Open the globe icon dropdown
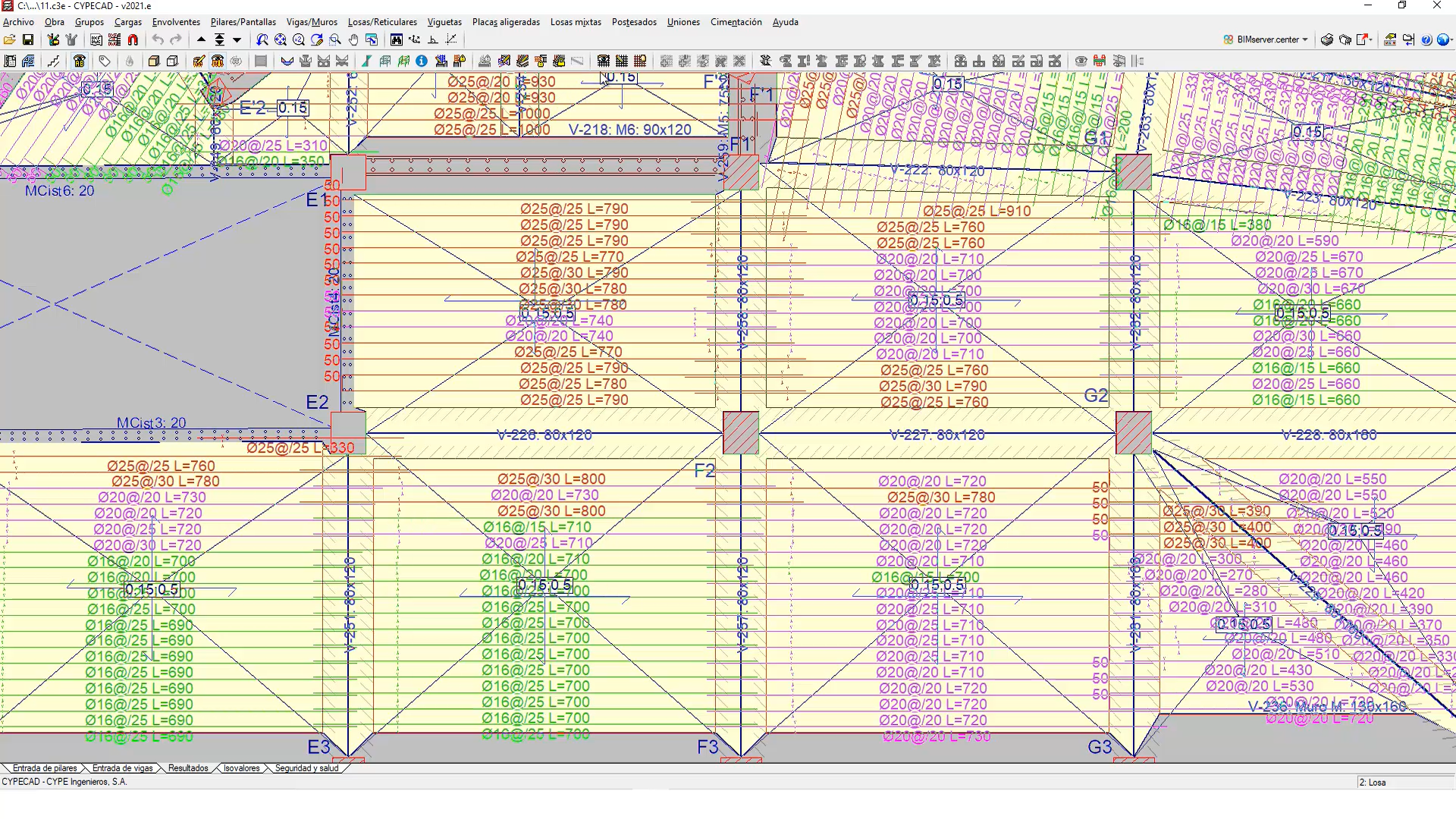This screenshot has height=819, width=1456. [x=1452, y=39]
